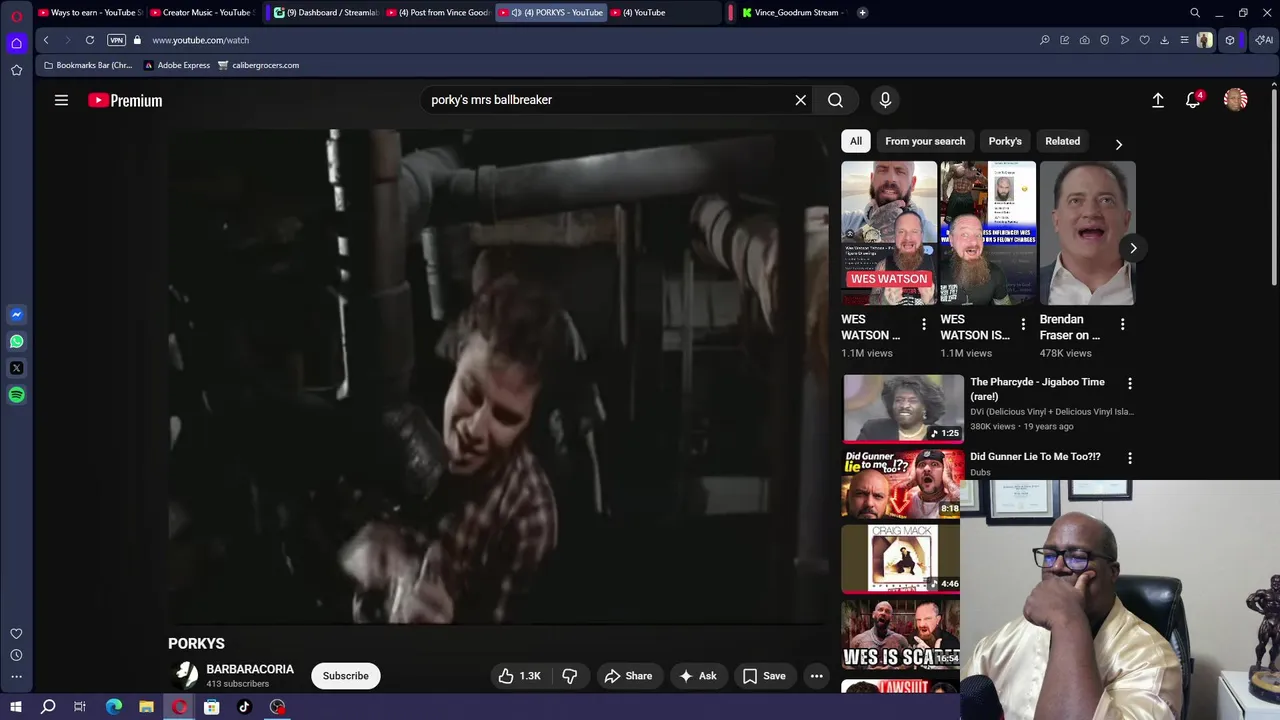This screenshot has height=720, width=1280.
Task: Open Spotify in the Opera sidebar
Action: pos(16,395)
